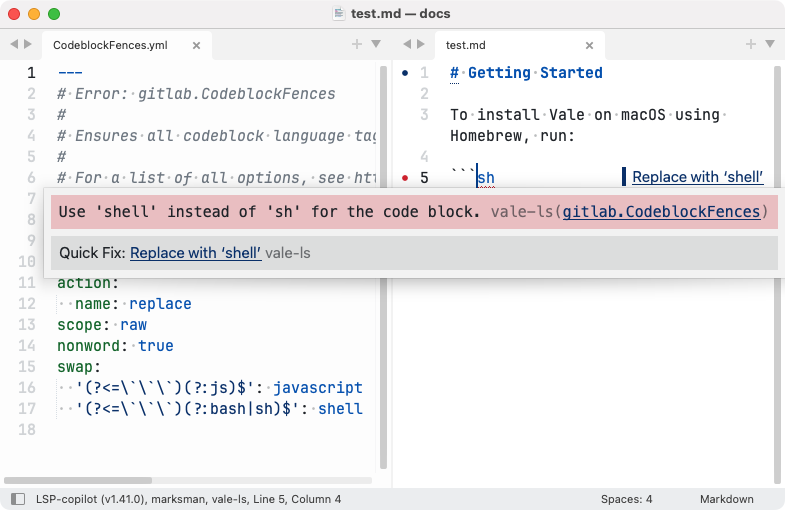Viewport: 785px width, 510px height.
Task: Apply the Quick Fix 'Replace with shell' link
Action: coord(195,253)
